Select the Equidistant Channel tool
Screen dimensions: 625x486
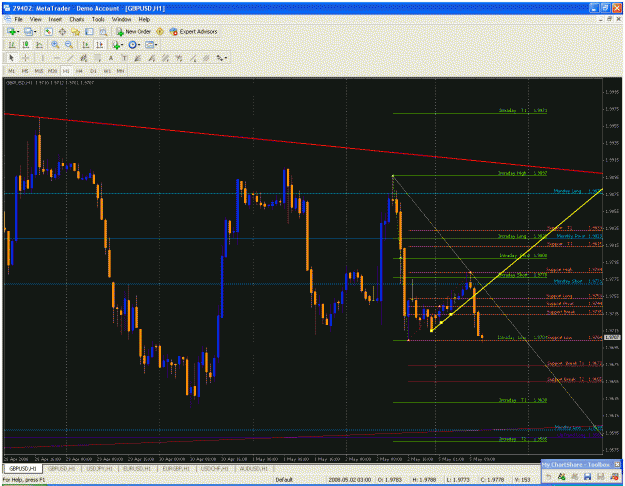(x=84, y=58)
